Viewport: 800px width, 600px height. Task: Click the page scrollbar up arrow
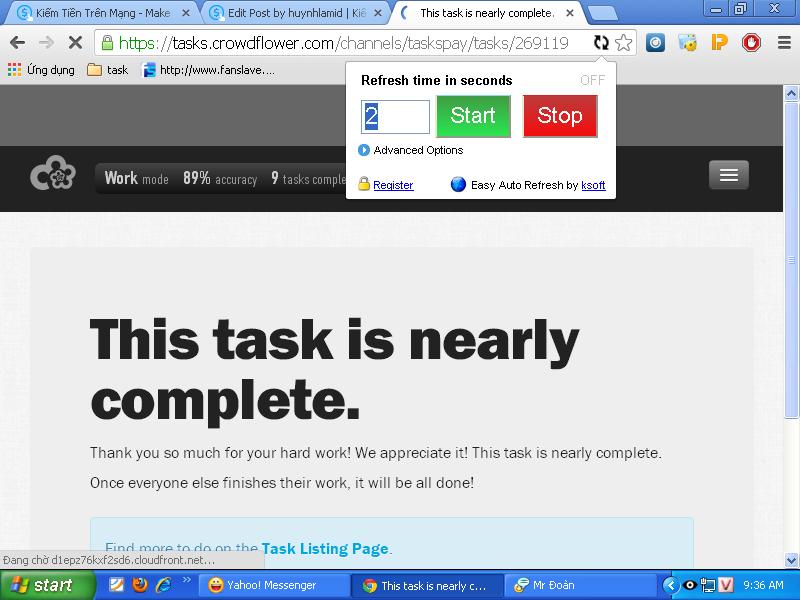(x=791, y=93)
